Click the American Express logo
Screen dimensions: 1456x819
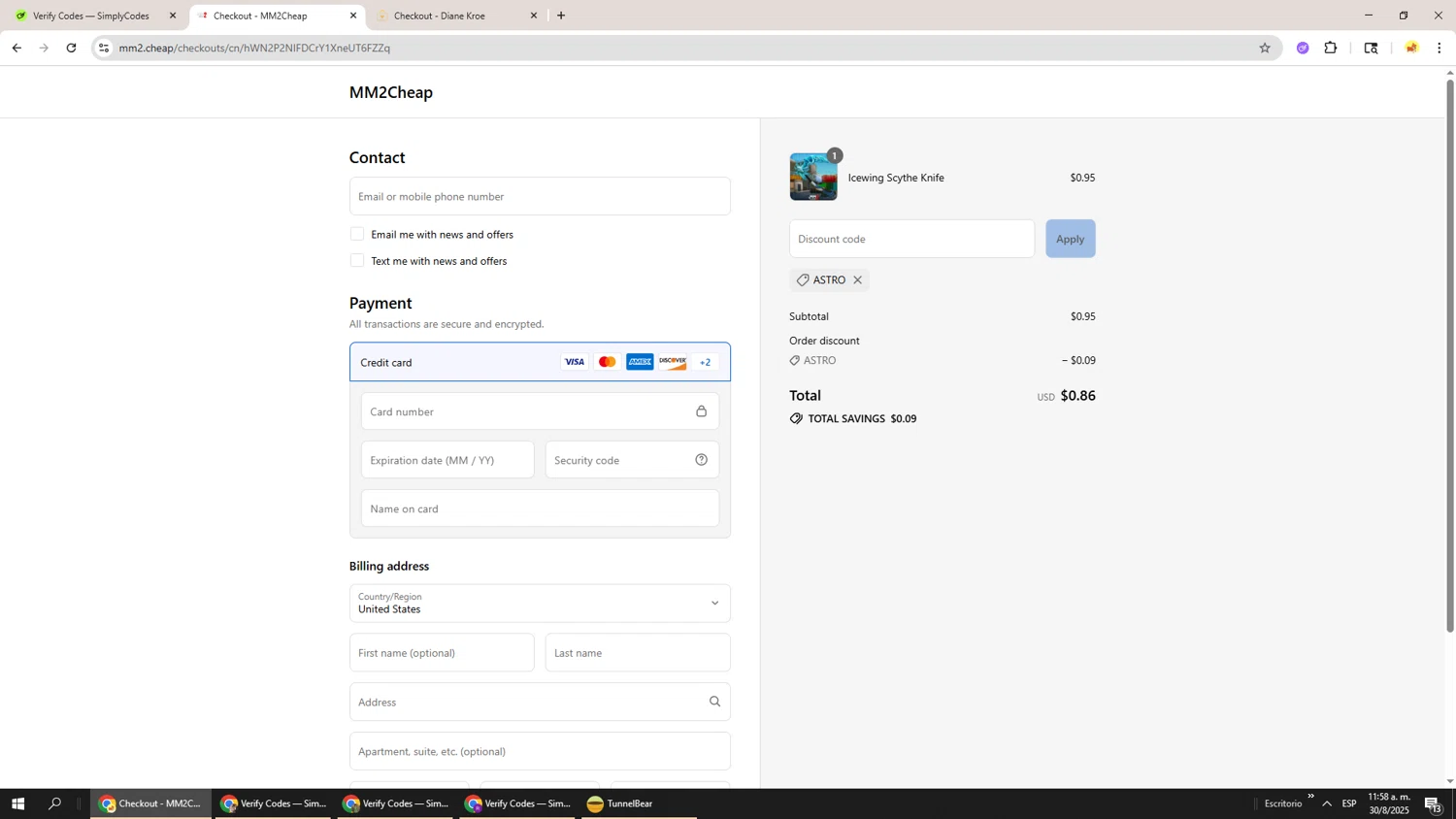[640, 362]
